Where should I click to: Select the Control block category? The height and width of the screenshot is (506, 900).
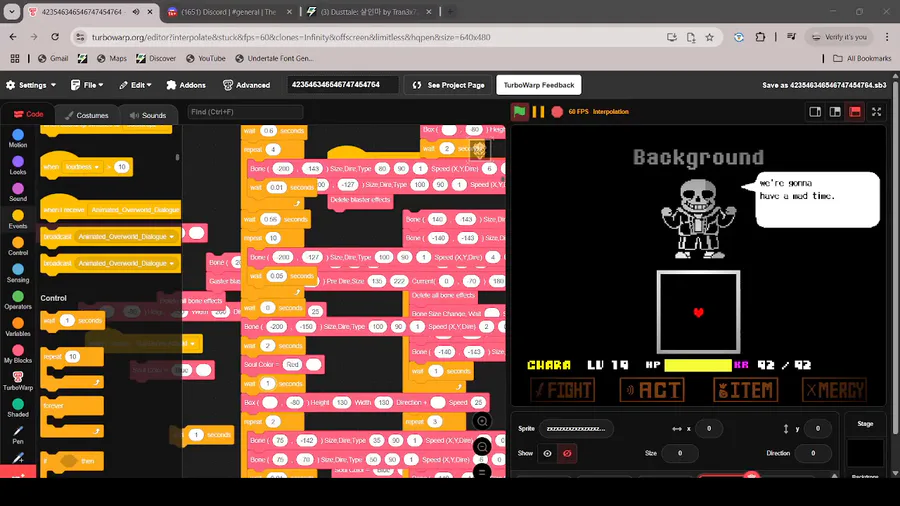click(x=18, y=246)
